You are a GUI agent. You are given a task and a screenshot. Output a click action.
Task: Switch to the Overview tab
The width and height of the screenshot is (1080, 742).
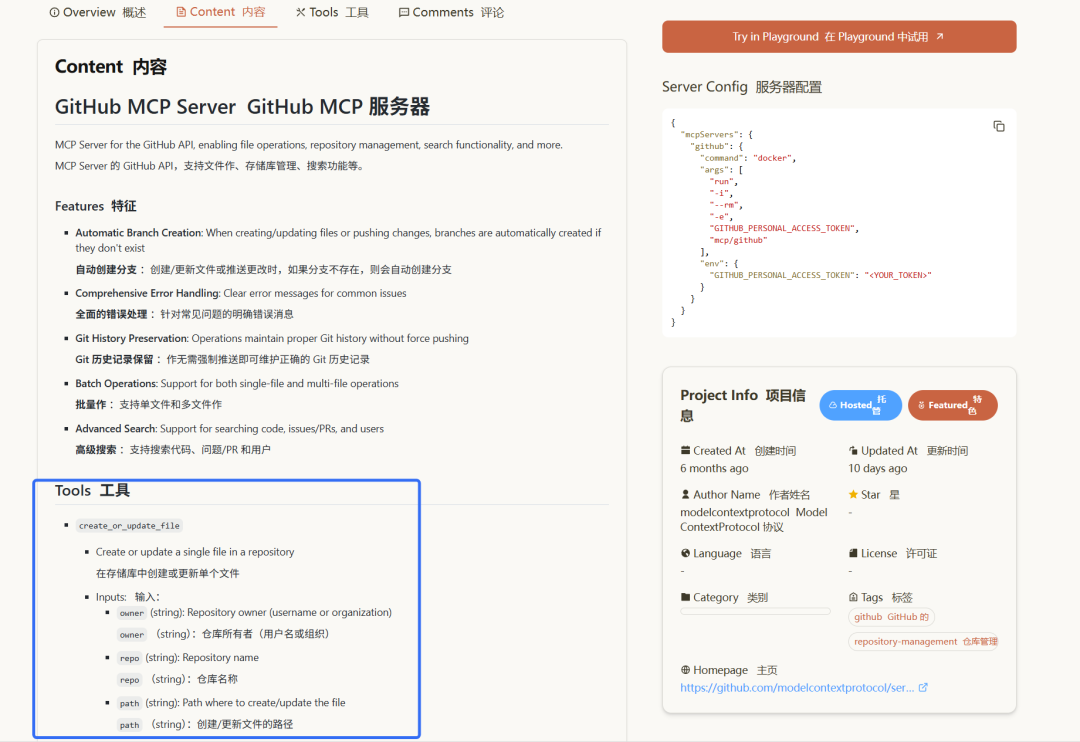click(x=97, y=12)
